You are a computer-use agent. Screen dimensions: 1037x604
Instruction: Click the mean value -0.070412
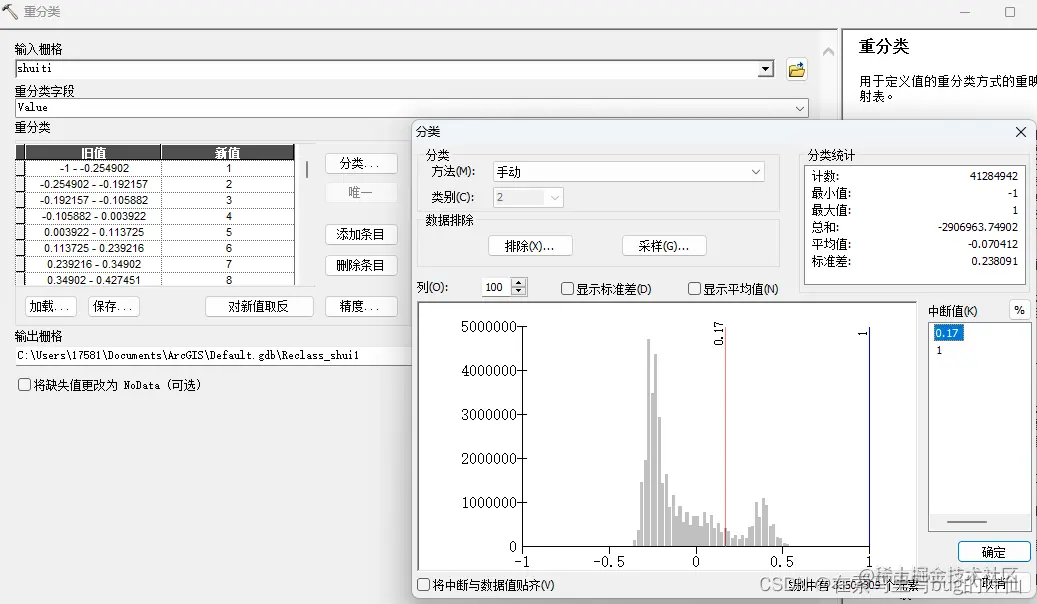pos(993,244)
